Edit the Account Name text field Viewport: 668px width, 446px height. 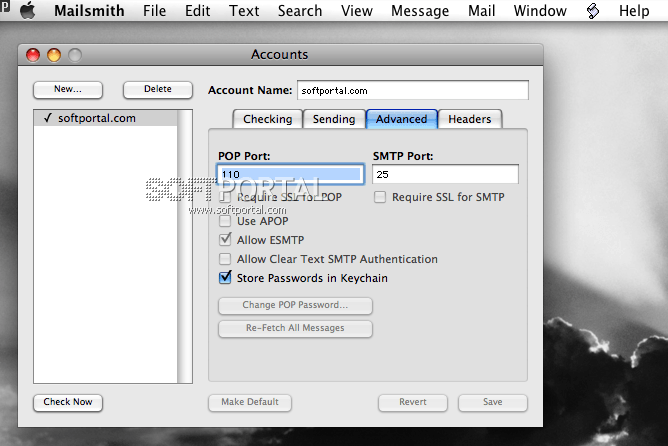(x=412, y=90)
